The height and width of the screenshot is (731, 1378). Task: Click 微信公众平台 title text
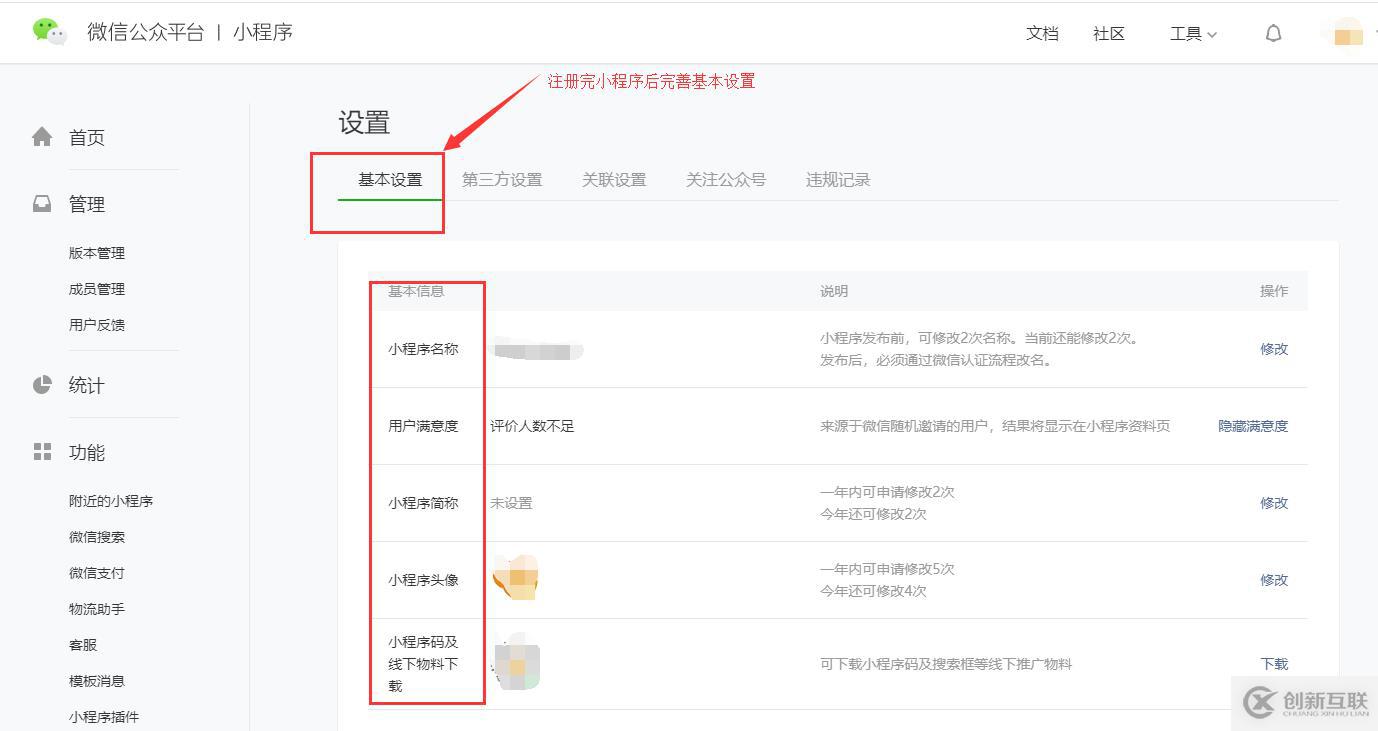coord(145,32)
